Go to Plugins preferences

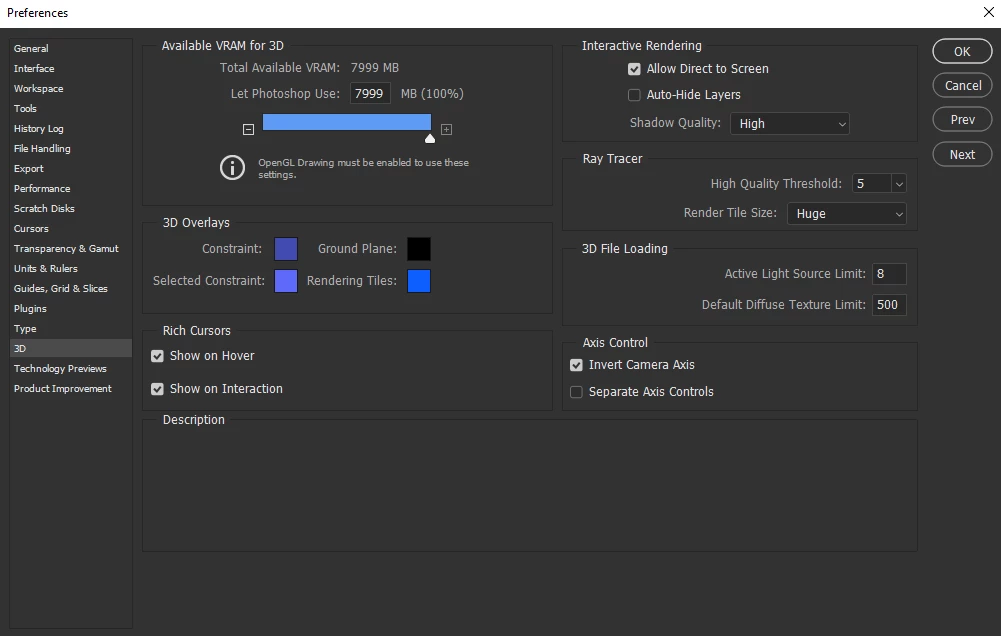[x=71, y=308]
